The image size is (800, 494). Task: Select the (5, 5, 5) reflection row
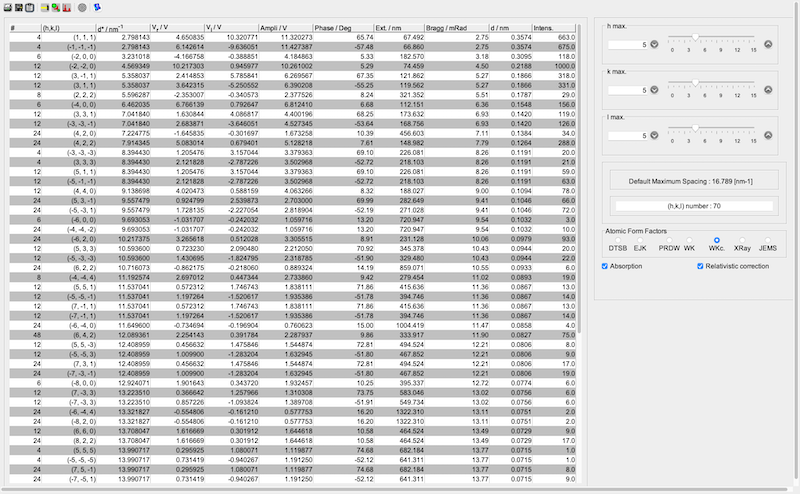[x=292, y=450]
